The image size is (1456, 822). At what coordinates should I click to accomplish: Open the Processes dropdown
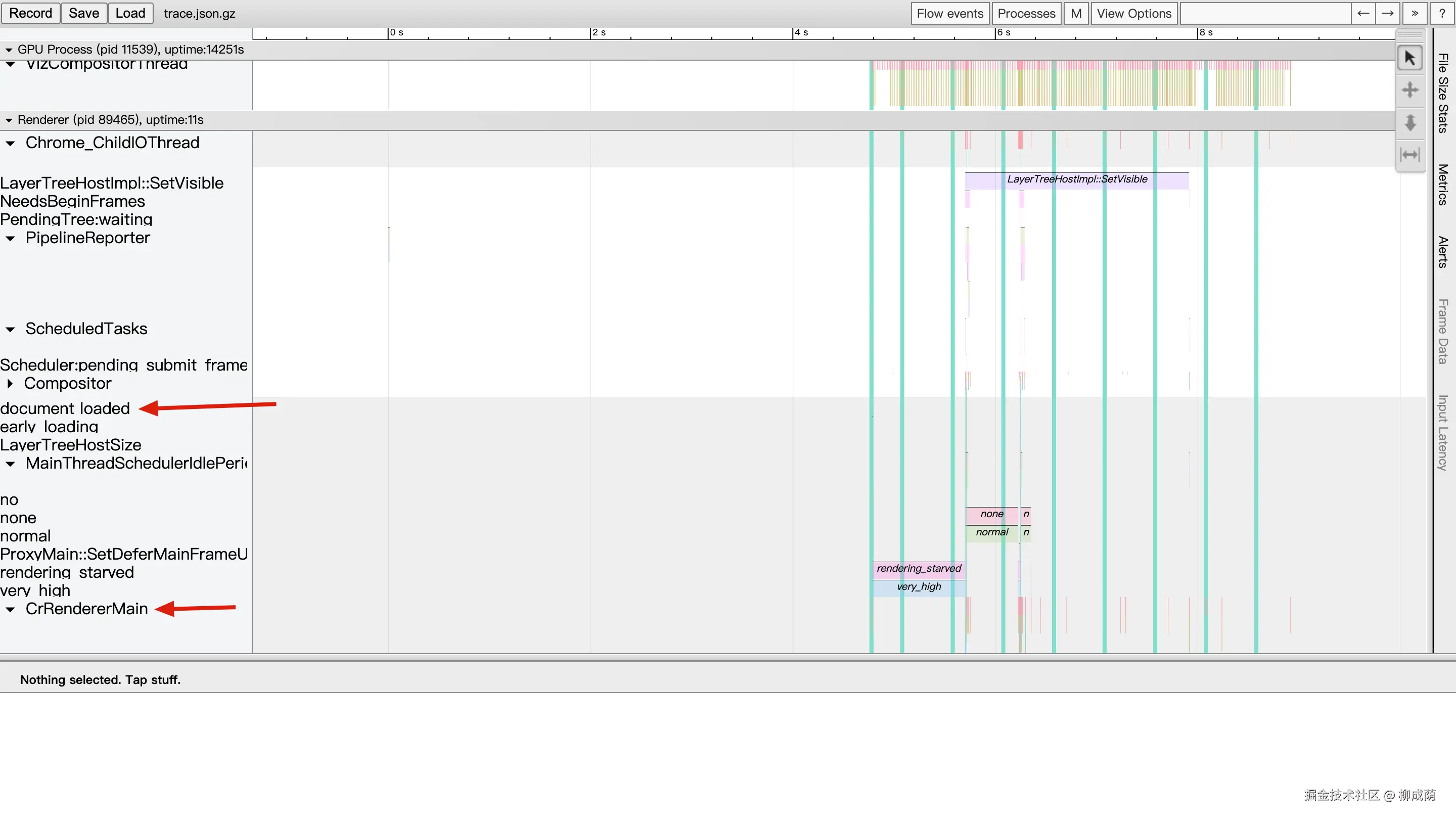[1026, 14]
